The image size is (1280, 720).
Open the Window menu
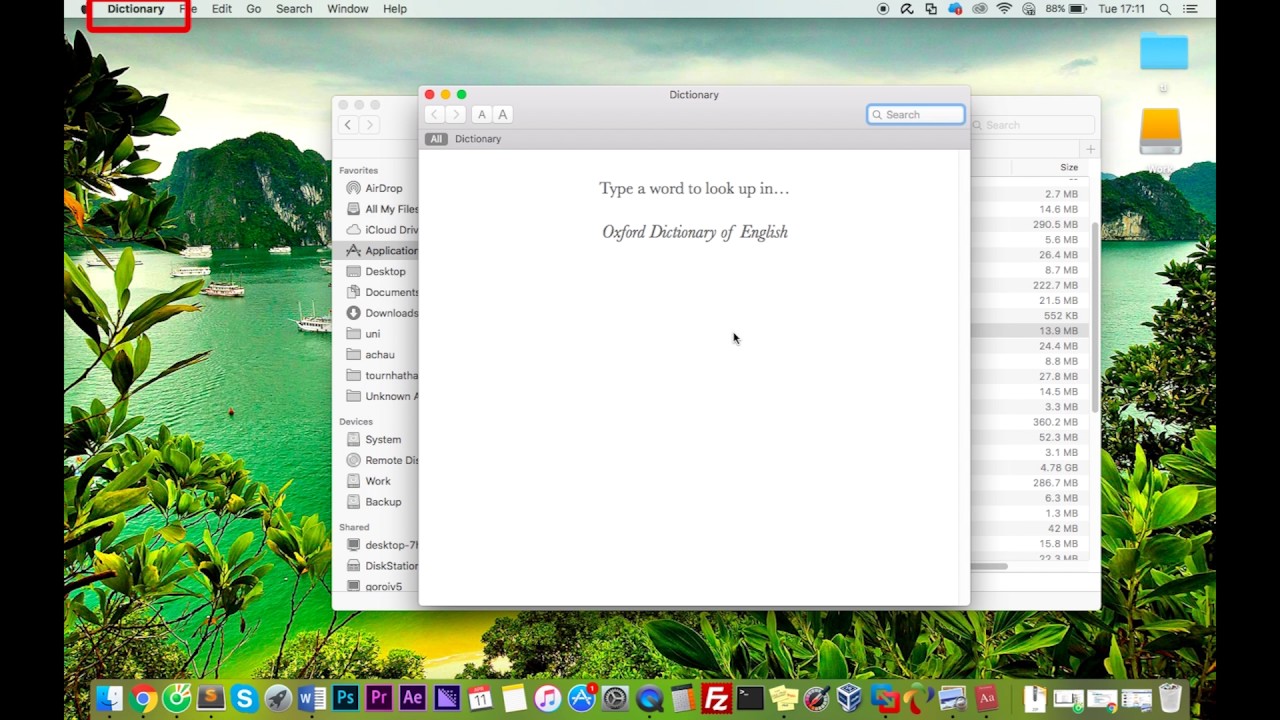(348, 9)
